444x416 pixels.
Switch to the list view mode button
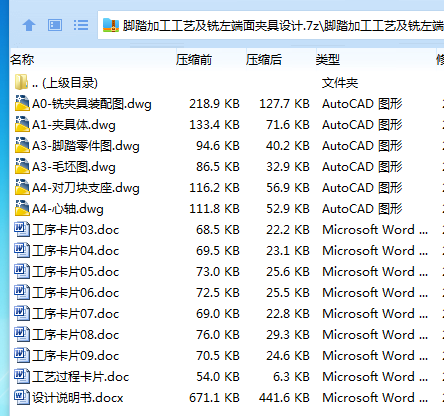pos(81,25)
